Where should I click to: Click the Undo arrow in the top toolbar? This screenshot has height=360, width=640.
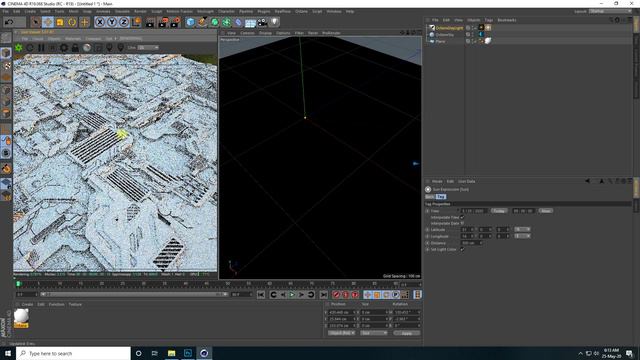(9, 22)
